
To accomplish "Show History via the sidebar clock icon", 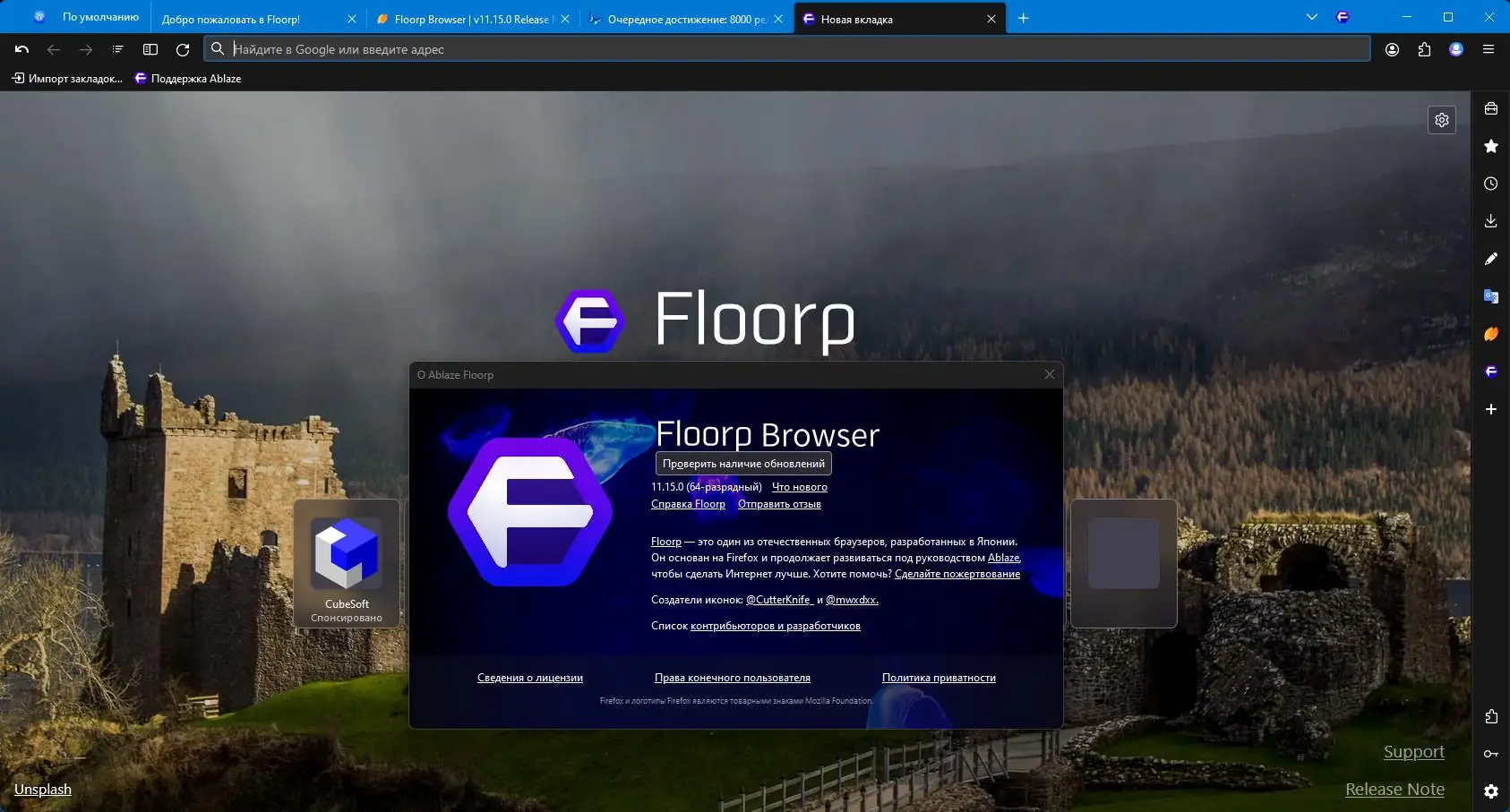I will [x=1490, y=183].
